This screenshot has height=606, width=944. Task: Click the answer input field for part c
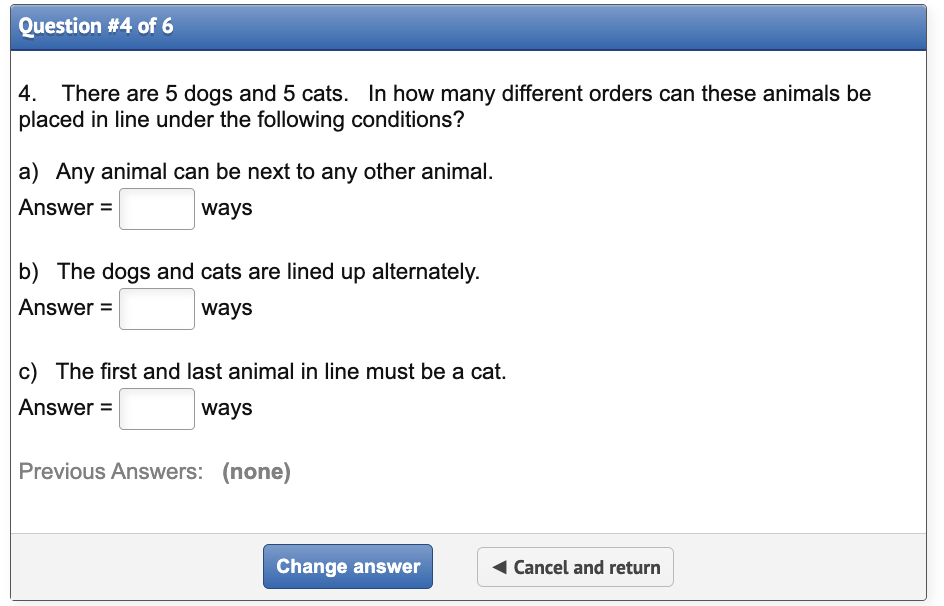[156, 408]
